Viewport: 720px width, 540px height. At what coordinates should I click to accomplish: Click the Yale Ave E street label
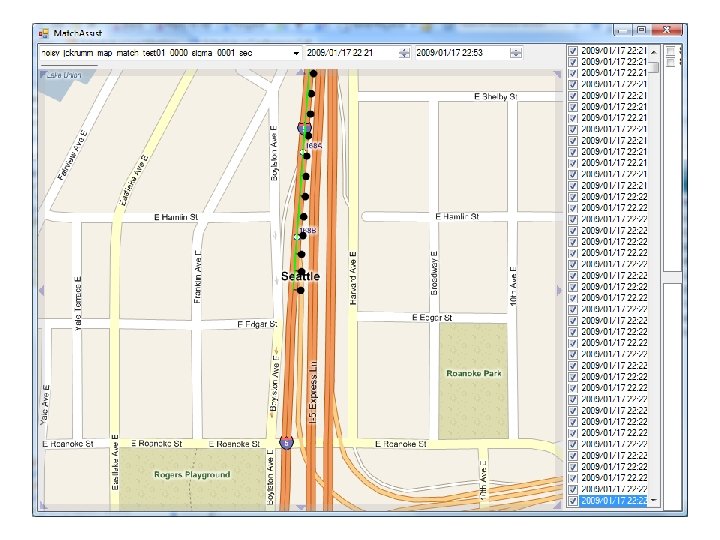click(45, 405)
